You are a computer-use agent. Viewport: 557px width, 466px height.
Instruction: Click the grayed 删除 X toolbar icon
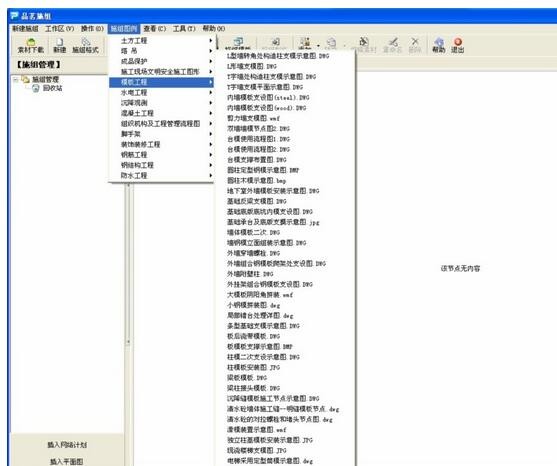415,45
